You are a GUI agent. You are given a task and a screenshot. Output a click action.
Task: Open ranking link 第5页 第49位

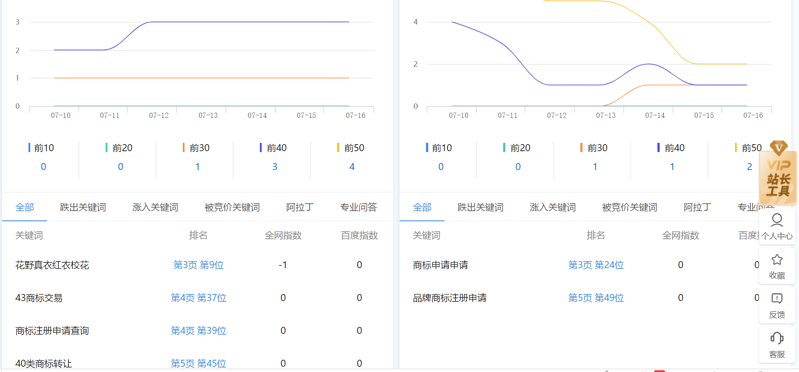[x=596, y=298]
